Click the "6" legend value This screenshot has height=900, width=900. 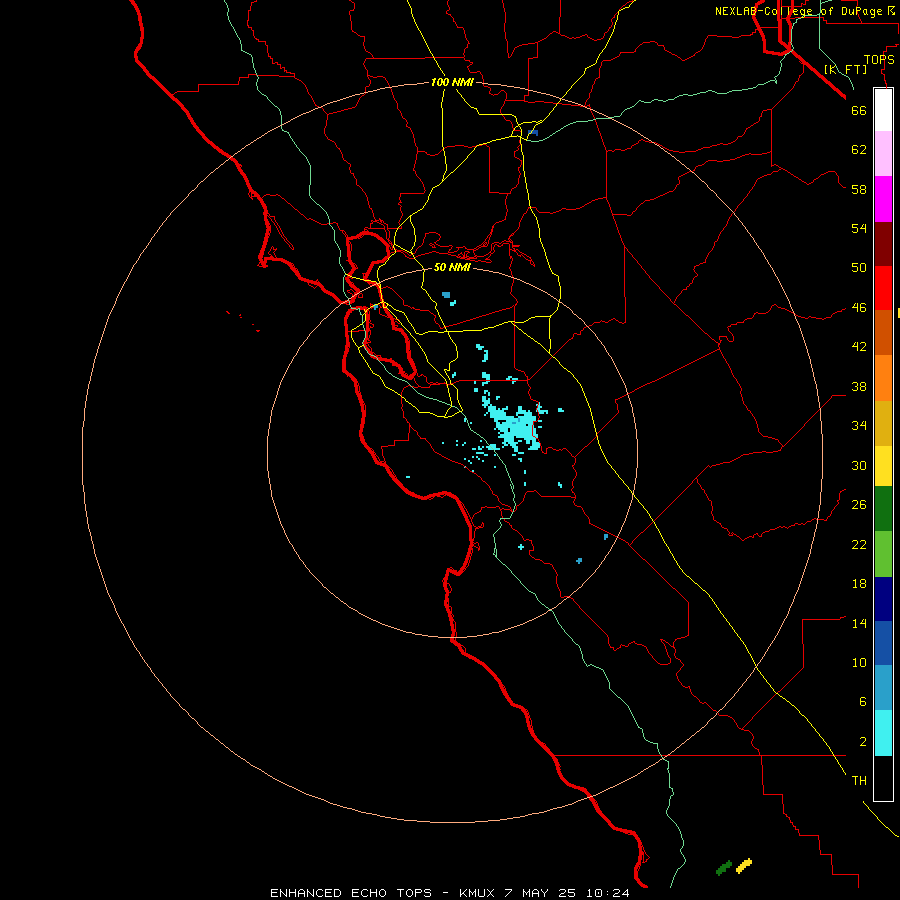(863, 701)
